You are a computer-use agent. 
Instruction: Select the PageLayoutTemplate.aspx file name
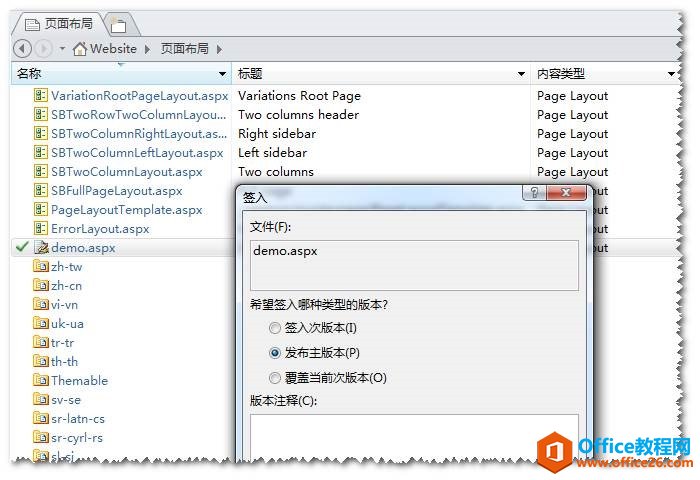tap(127, 210)
